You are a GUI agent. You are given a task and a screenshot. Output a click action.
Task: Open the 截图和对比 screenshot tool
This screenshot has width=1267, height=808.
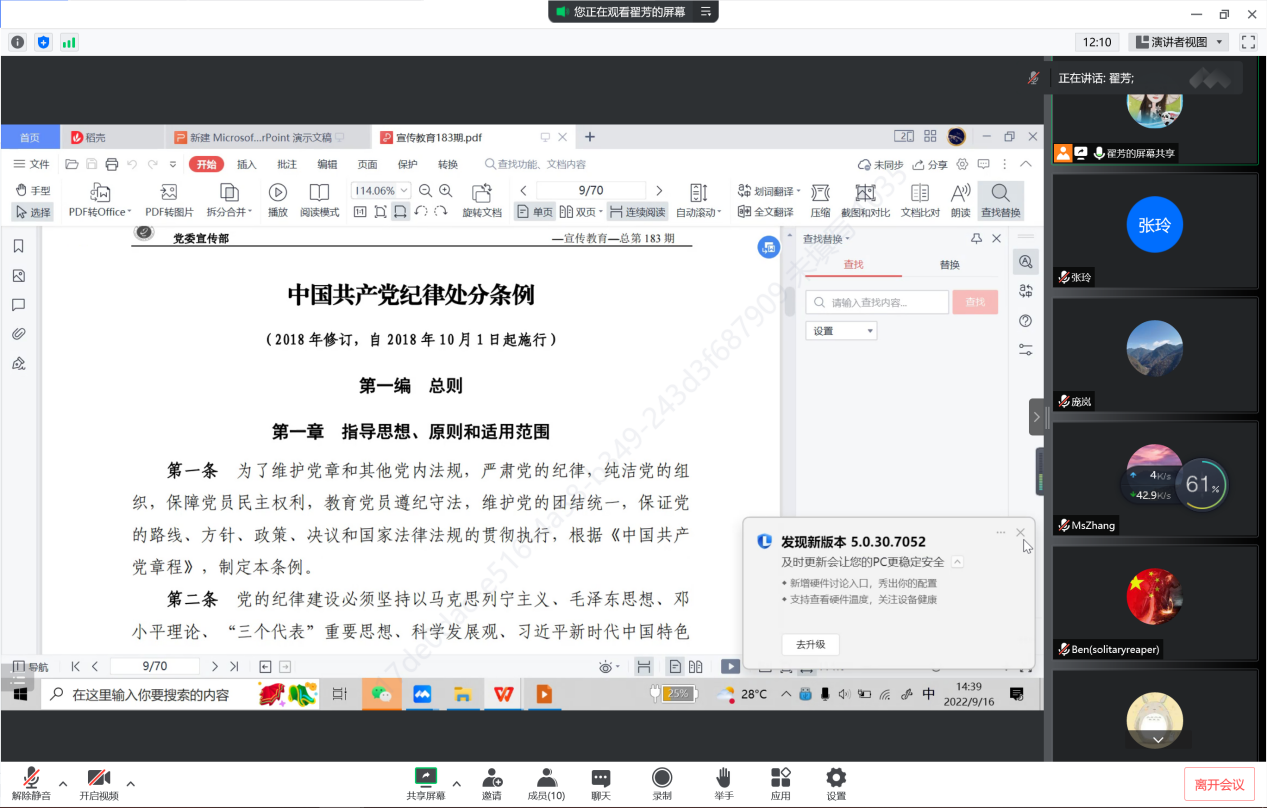pos(865,192)
